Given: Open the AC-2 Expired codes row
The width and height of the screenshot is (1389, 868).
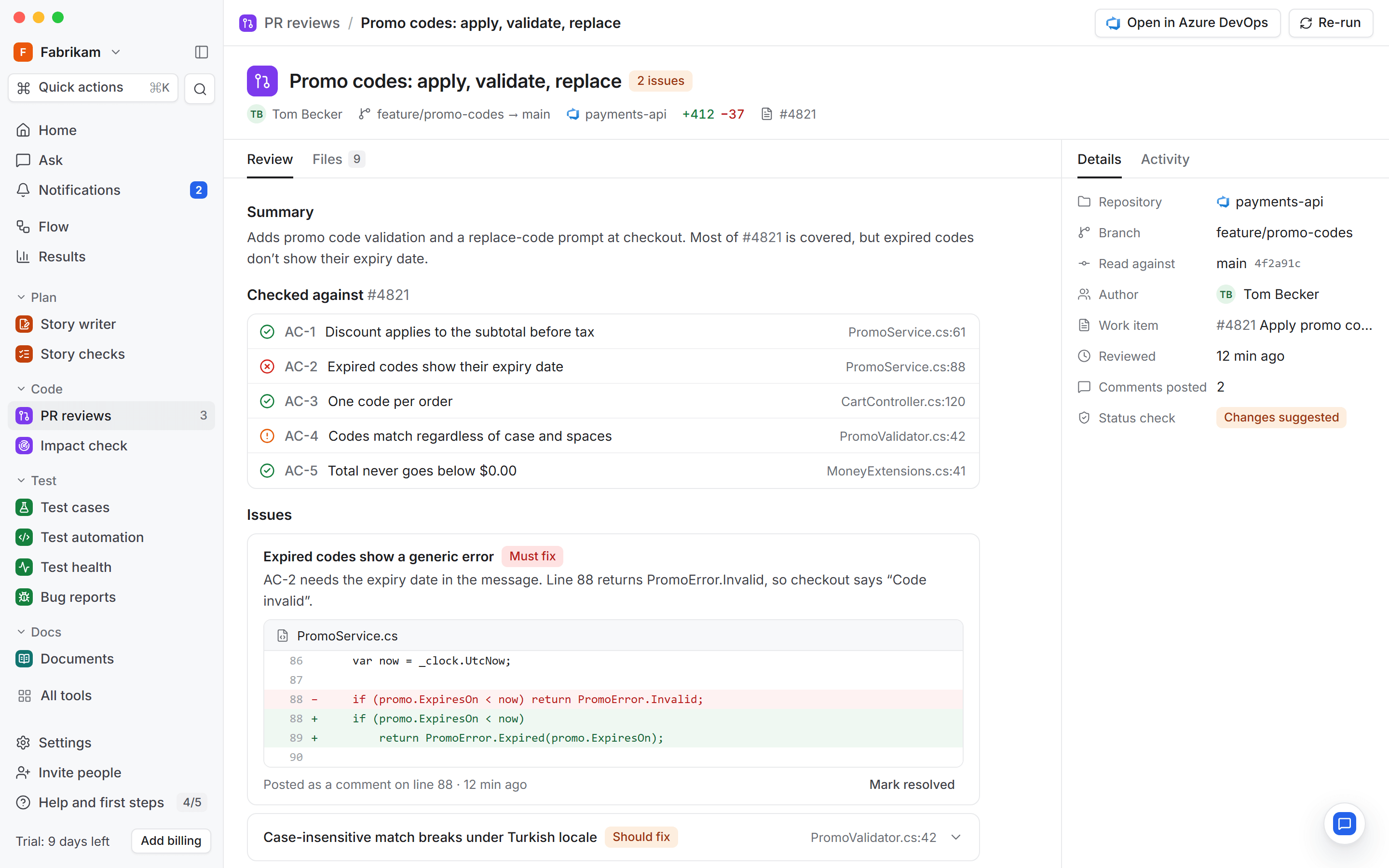Looking at the screenshot, I should (613, 366).
